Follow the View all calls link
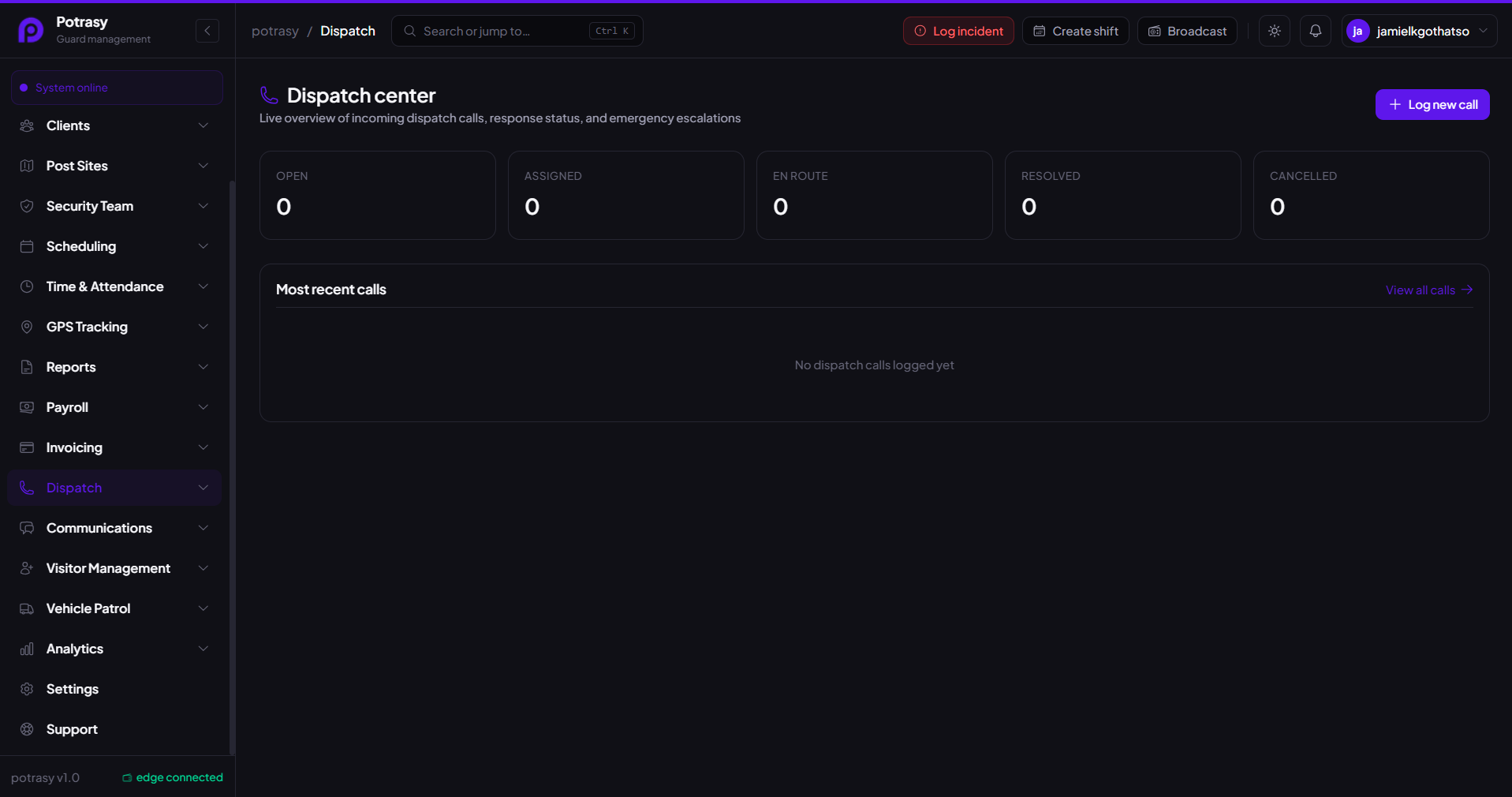The width and height of the screenshot is (1512, 797). (x=1429, y=290)
